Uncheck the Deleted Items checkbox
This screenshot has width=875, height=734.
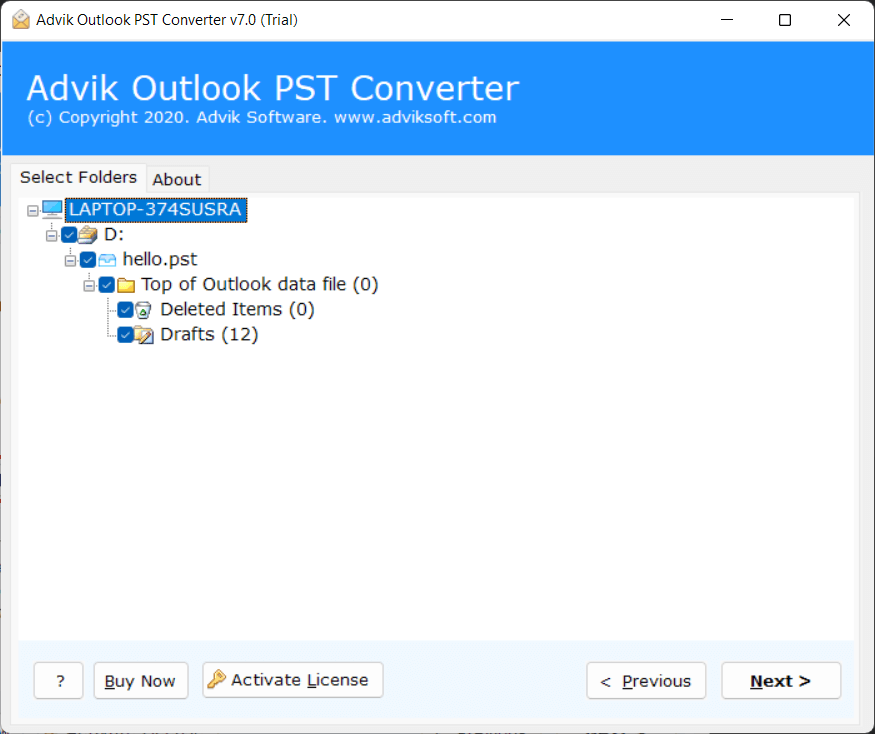[x=126, y=310]
